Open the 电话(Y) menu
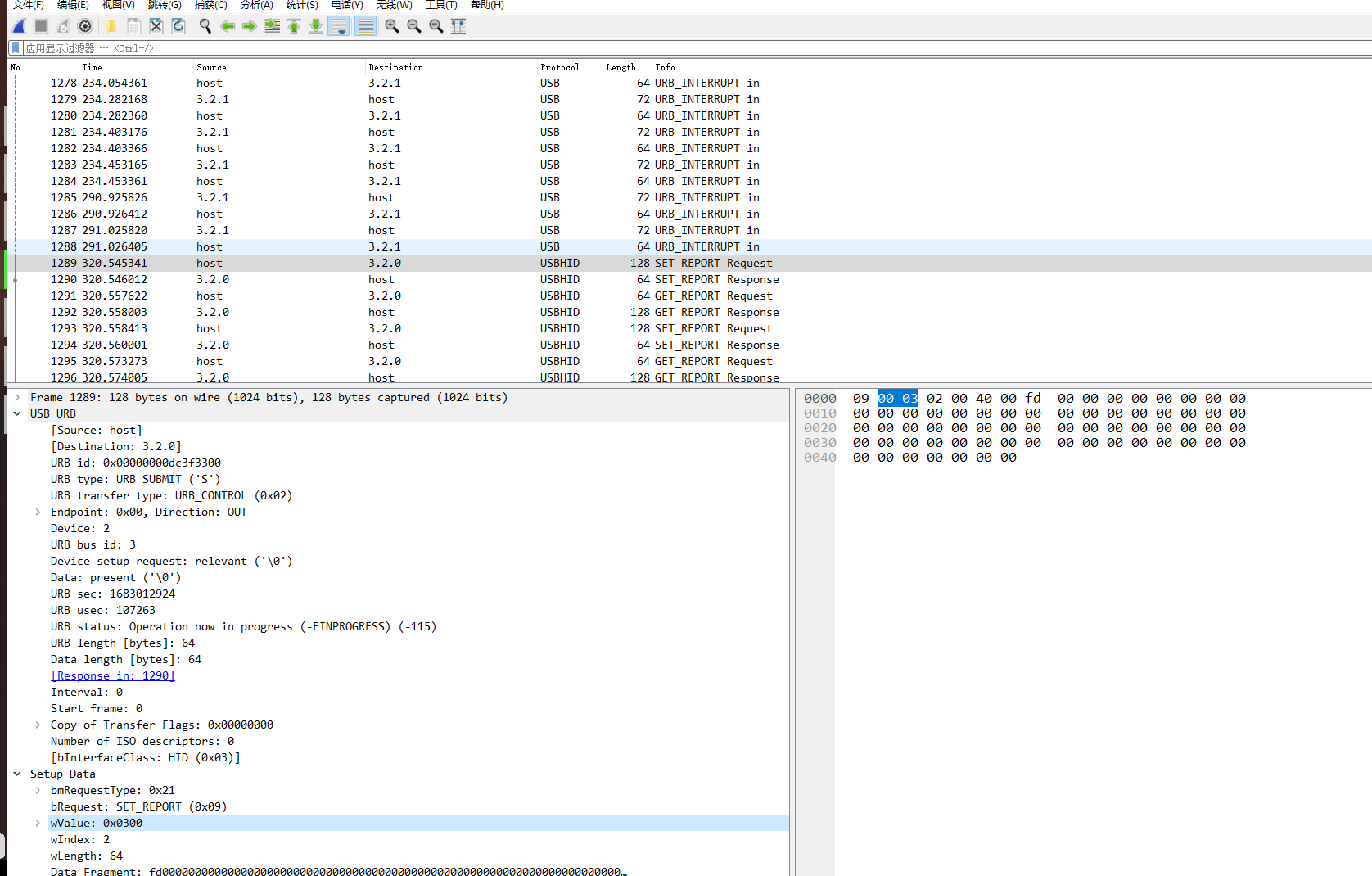 347,5
